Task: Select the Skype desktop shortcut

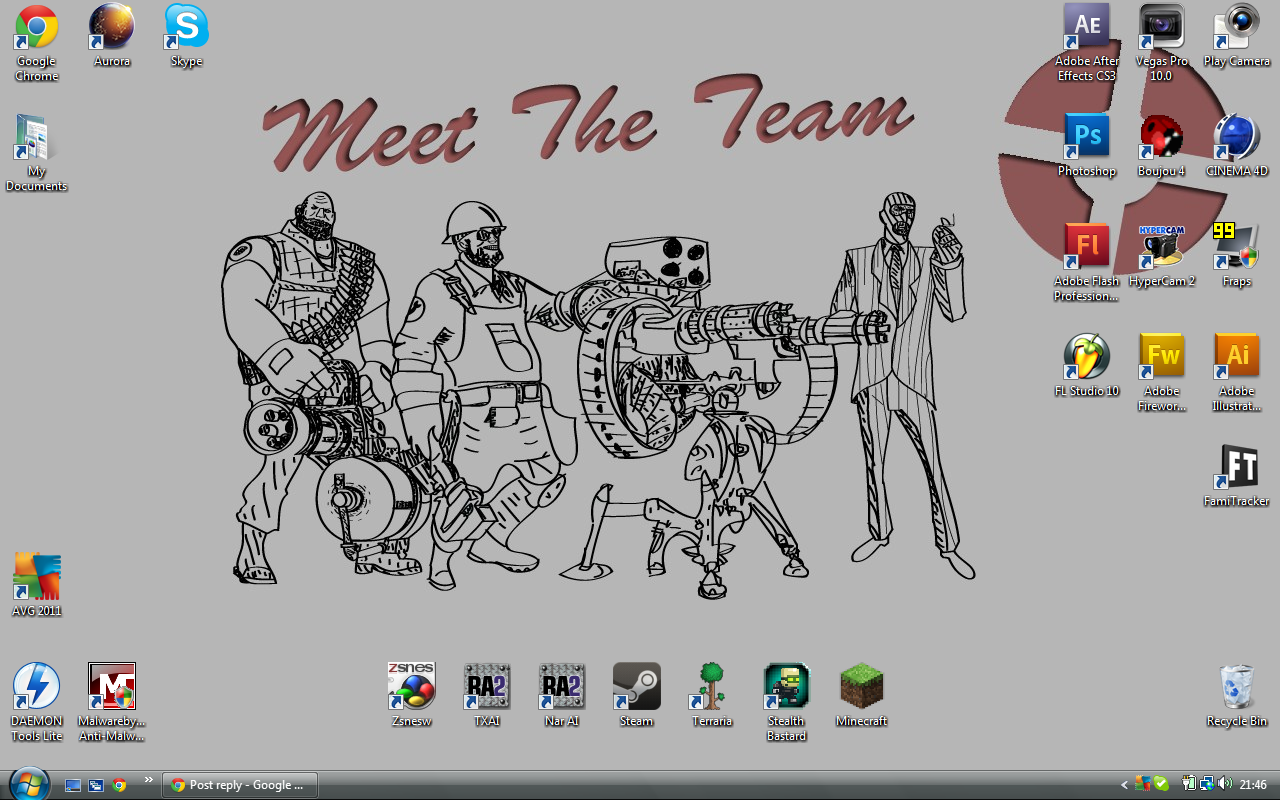Action: coord(187,28)
